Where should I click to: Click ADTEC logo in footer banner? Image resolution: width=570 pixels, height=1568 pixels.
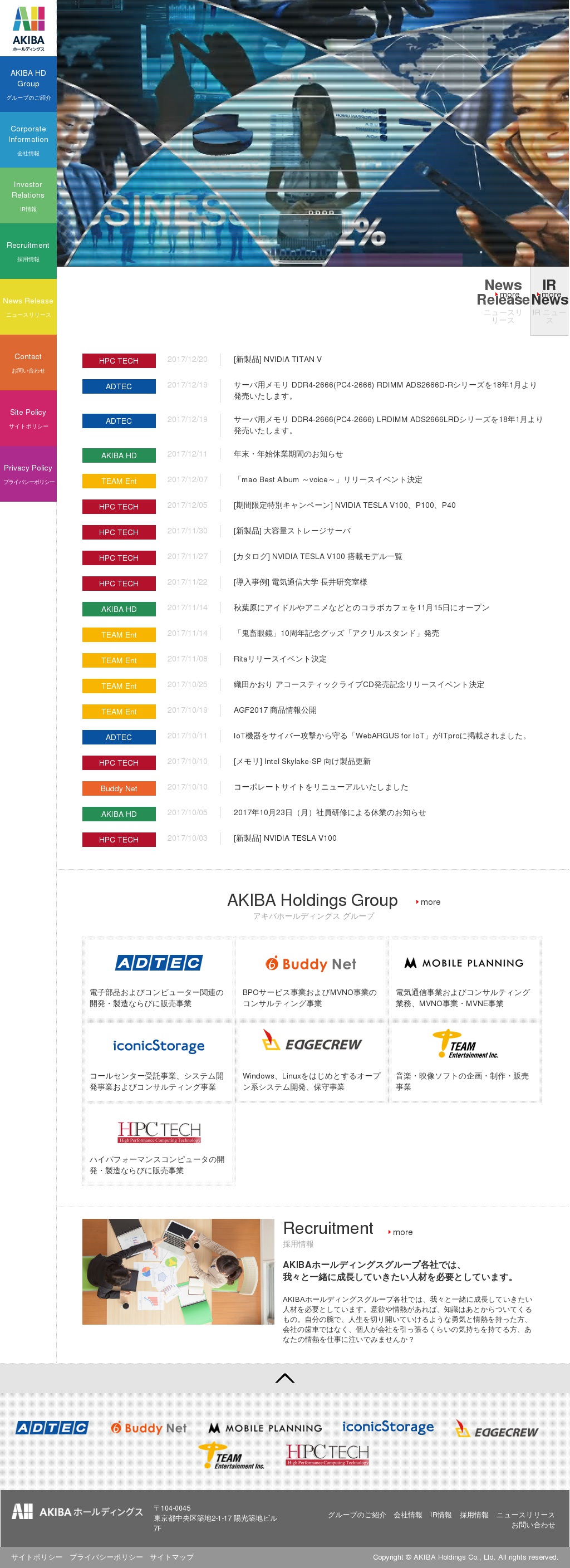(52, 1427)
